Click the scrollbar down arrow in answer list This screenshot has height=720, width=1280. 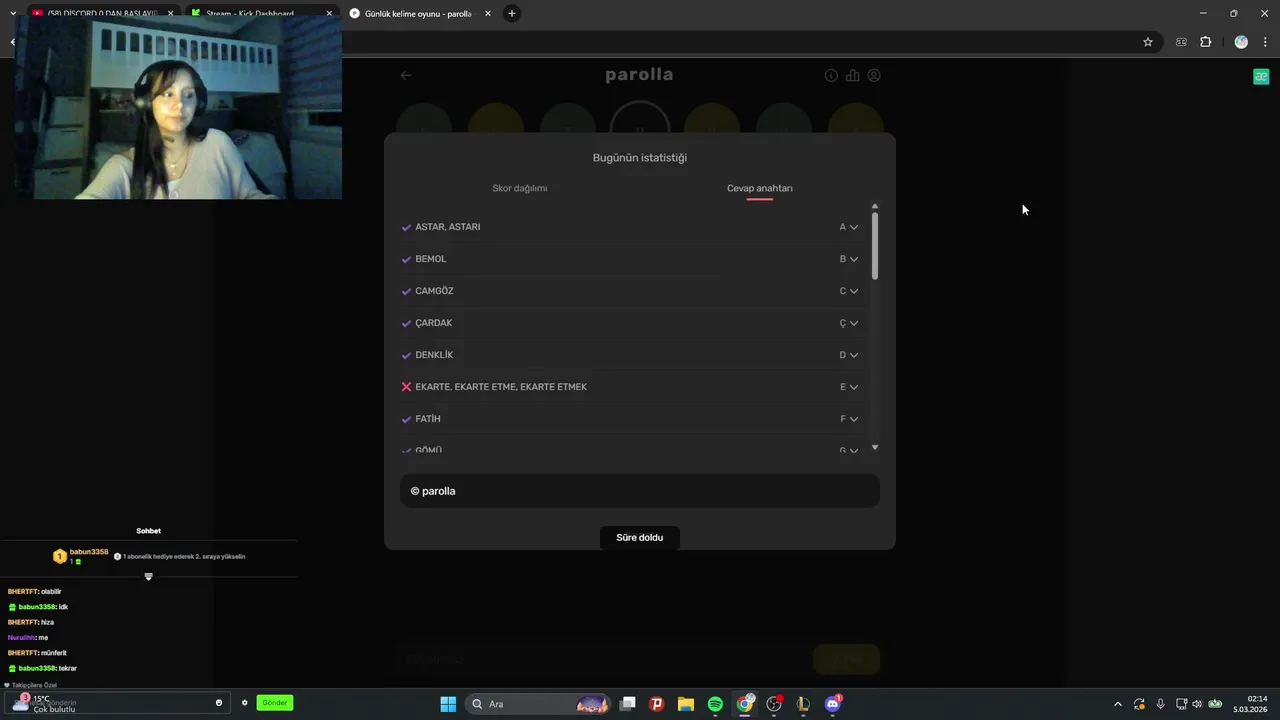875,447
